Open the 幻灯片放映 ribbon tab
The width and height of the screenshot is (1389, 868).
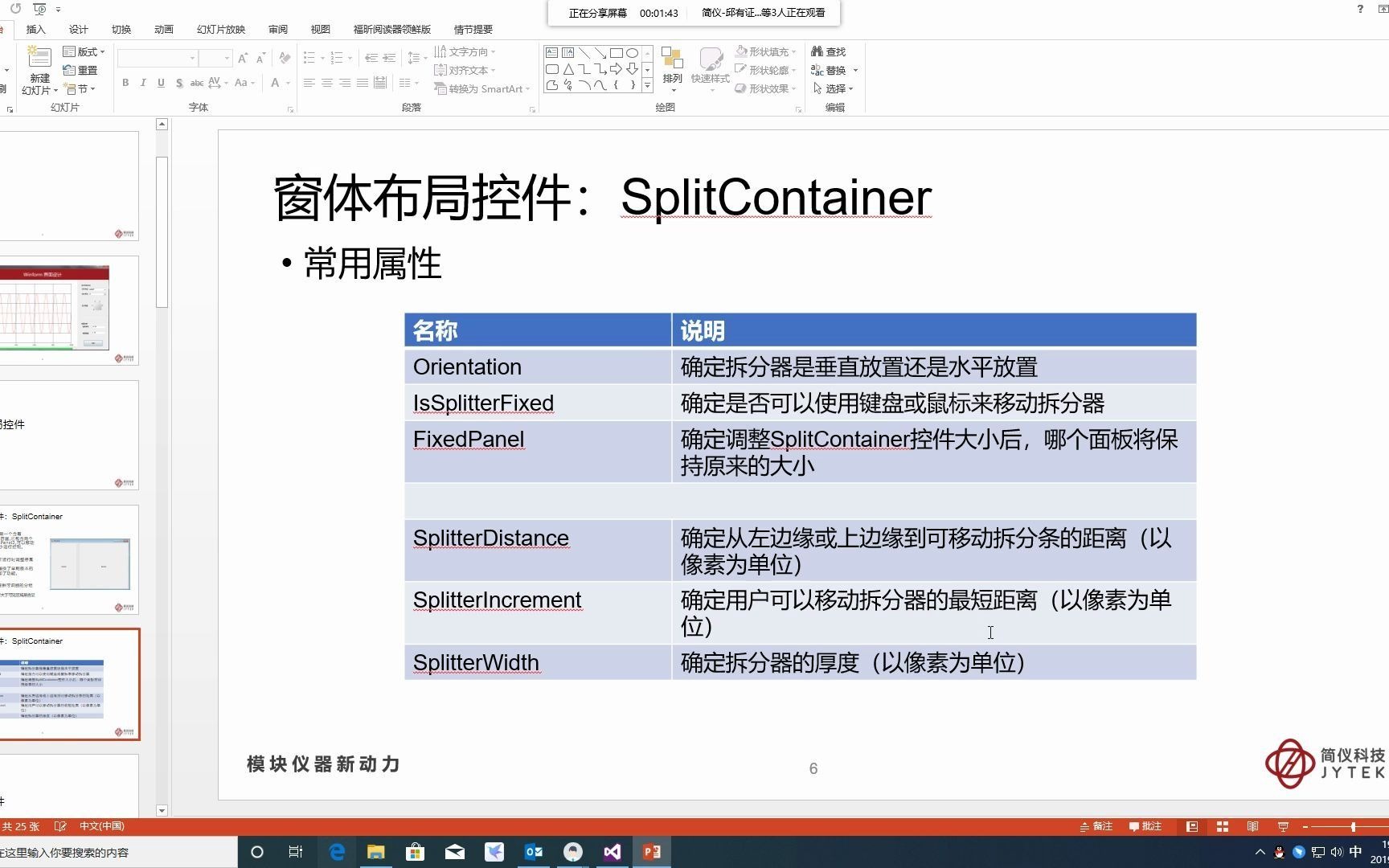(223, 29)
